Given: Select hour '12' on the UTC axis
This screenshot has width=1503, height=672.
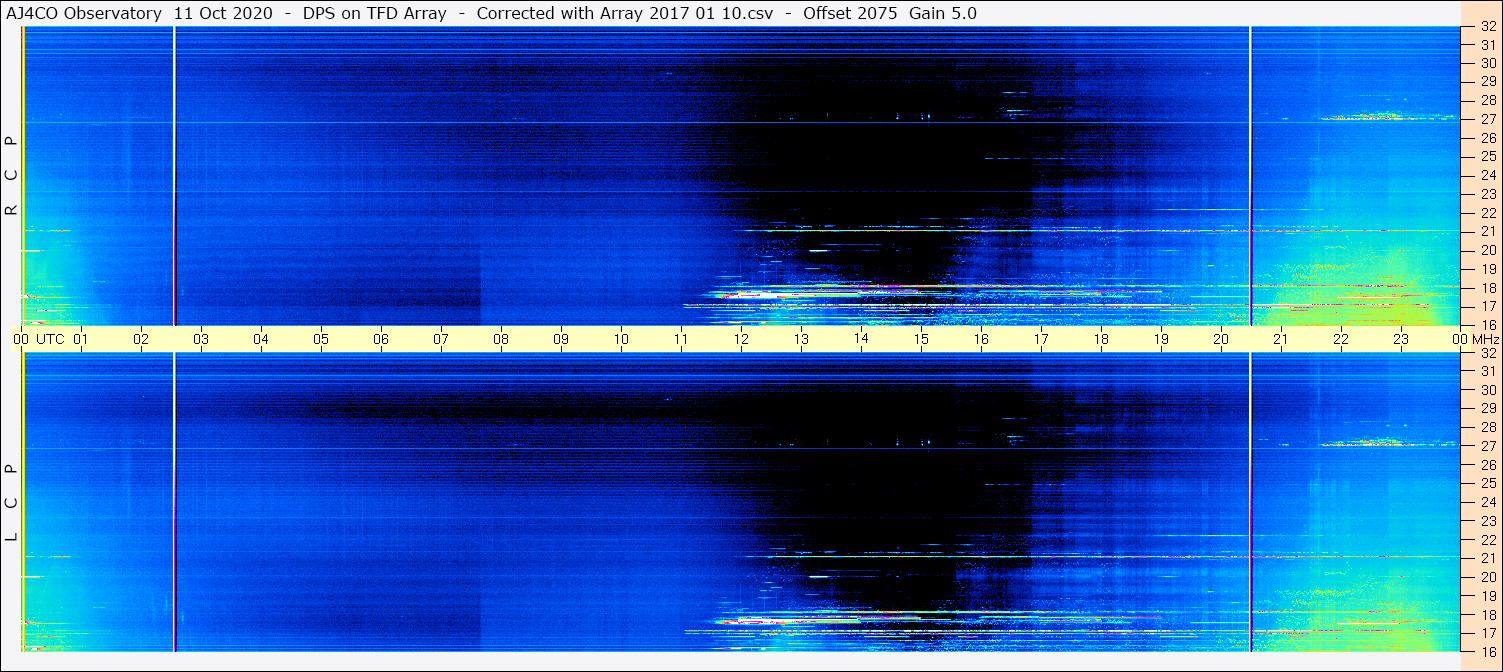Looking at the screenshot, I should (x=741, y=339).
